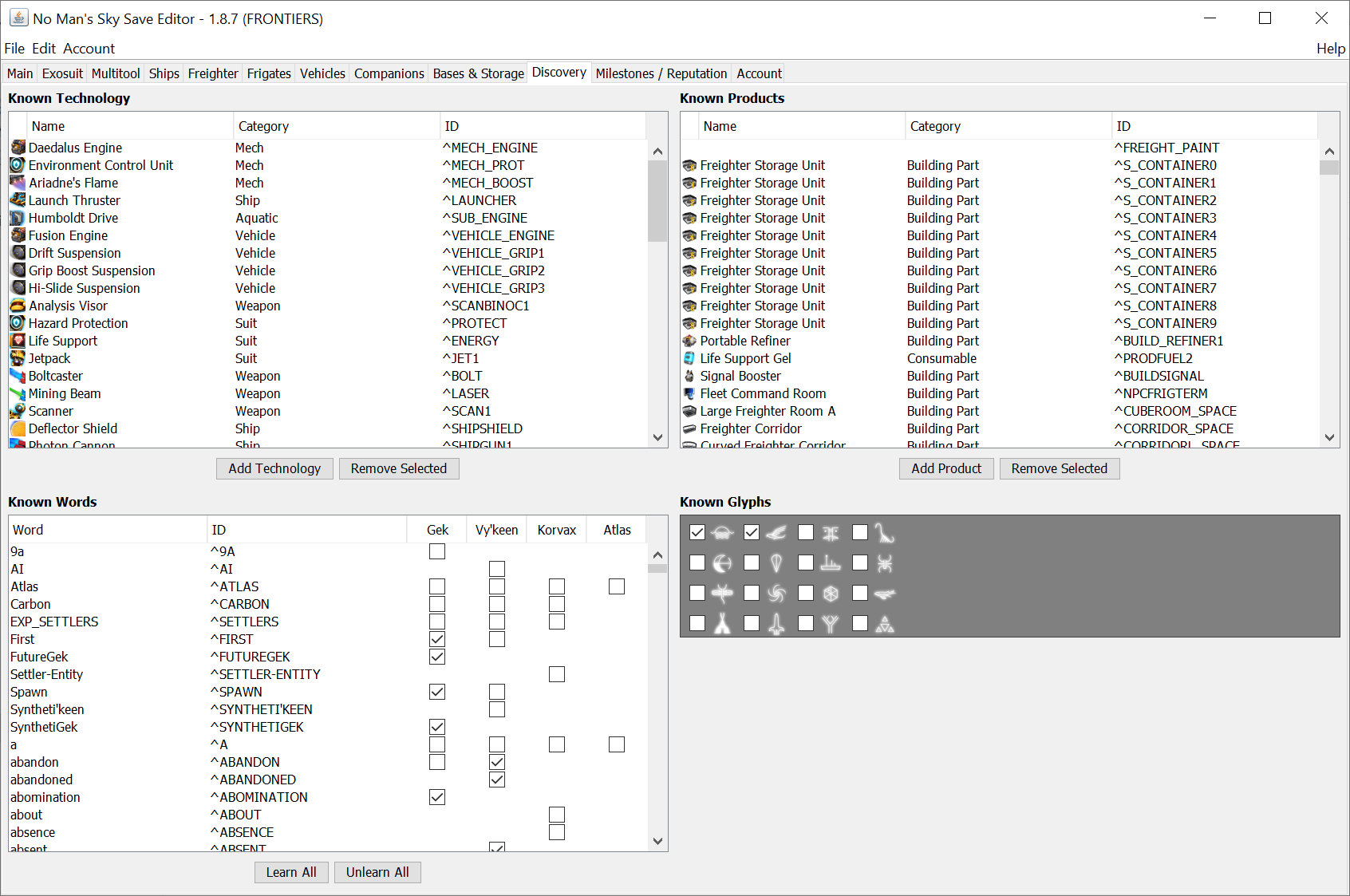Click the Signal Booster icon
1350x896 pixels.
(690, 376)
